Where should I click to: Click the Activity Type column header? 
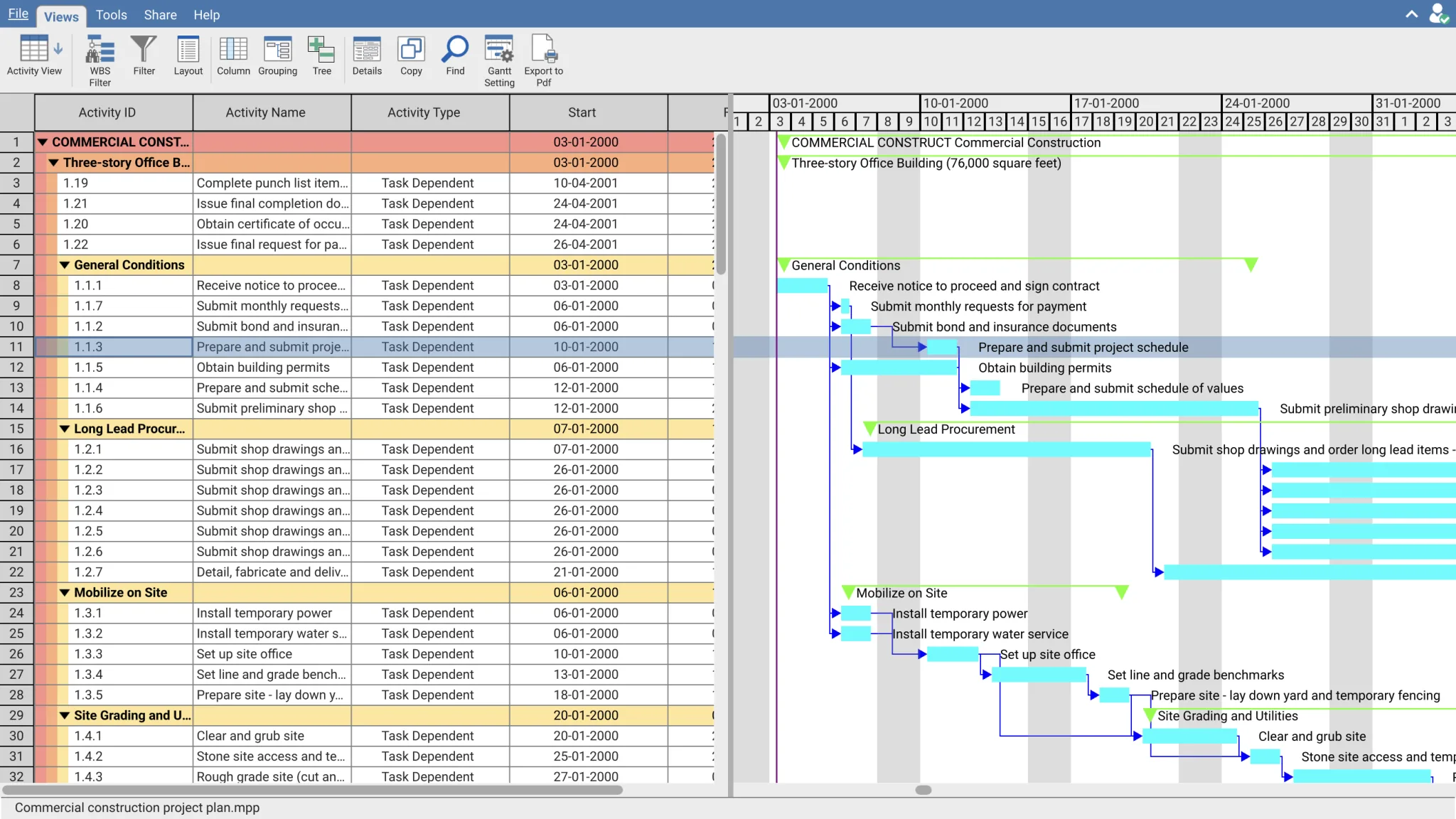click(x=431, y=112)
